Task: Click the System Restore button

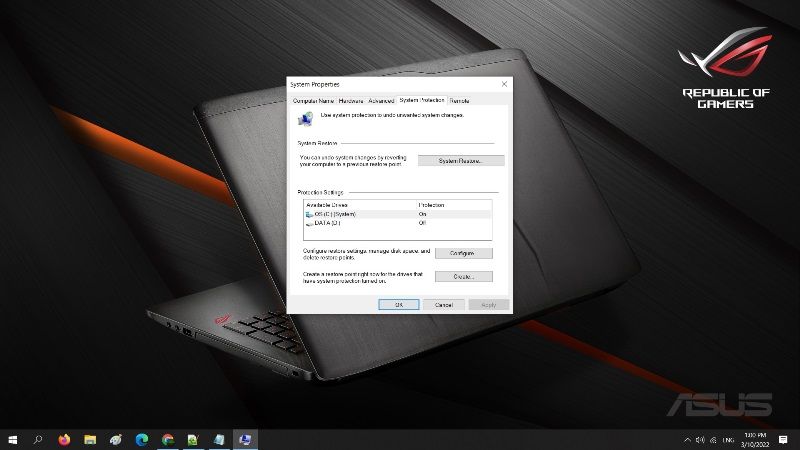Action: tap(461, 161)
